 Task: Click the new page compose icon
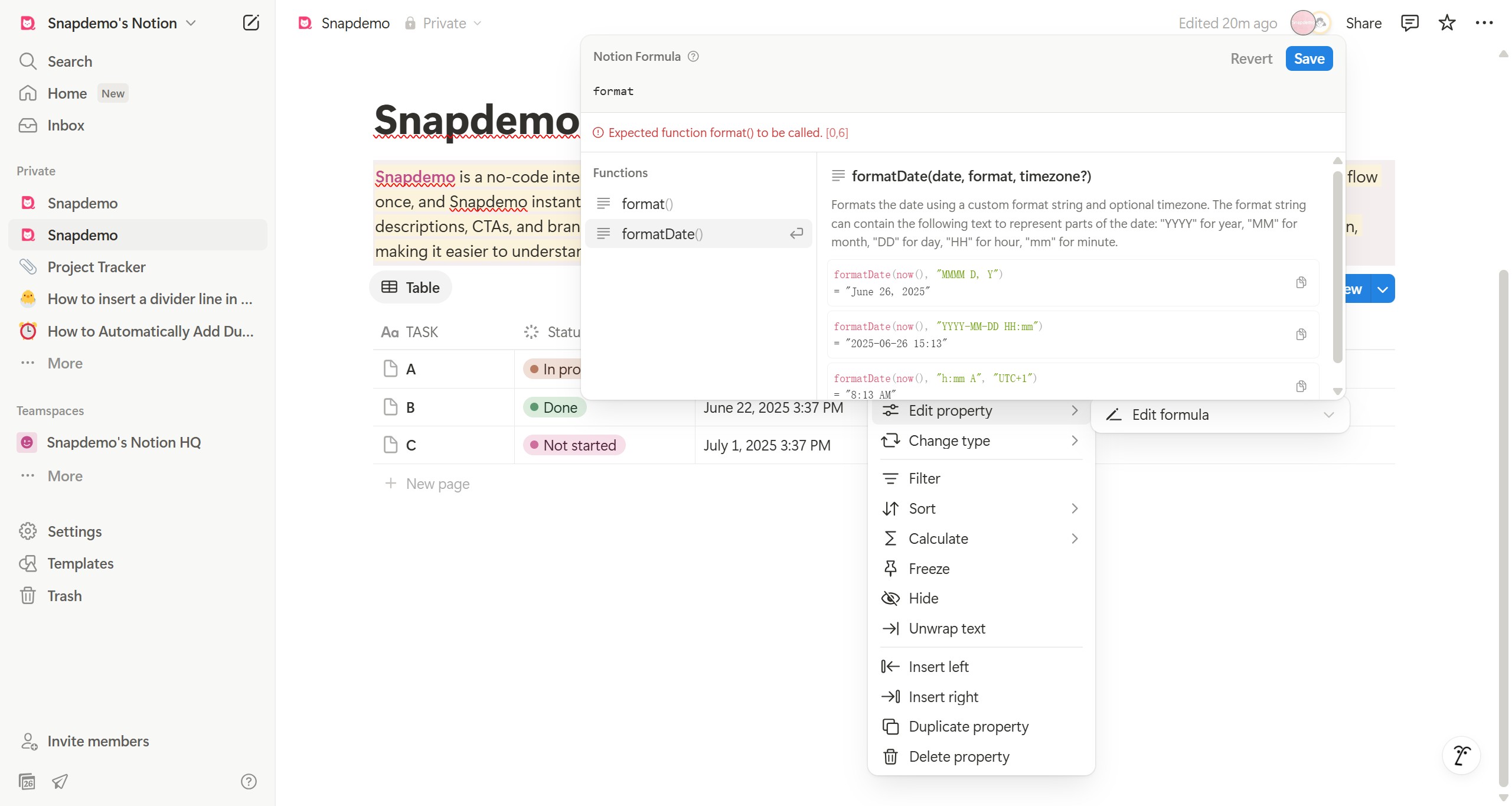coord(251,23)
